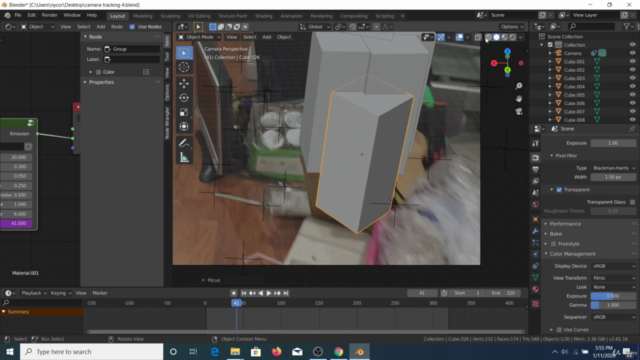Open the Sequencer color space dropdown

tap(613, 317)
